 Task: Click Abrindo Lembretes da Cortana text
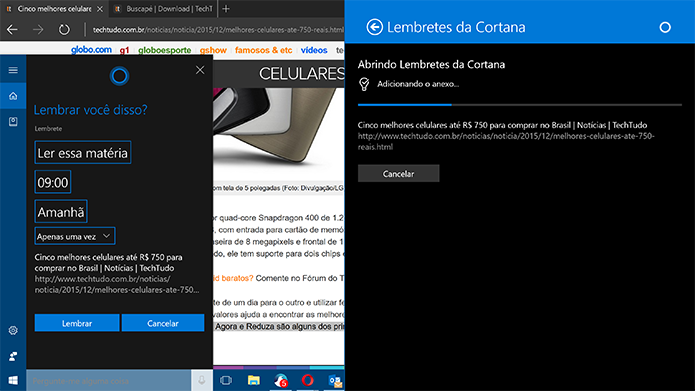tap(431, 64)
